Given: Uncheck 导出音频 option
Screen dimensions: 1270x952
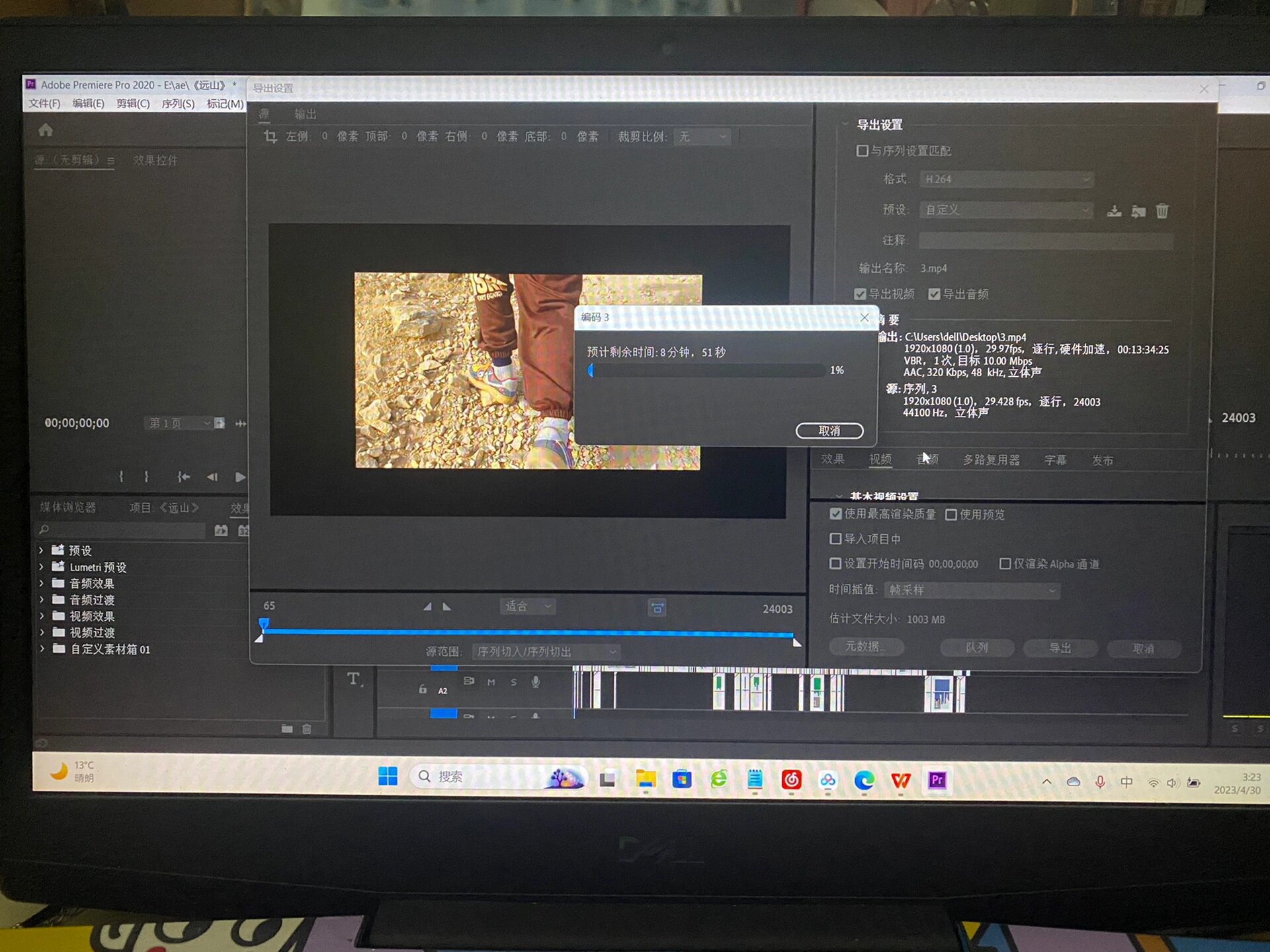Looking at the screenshot, I should [x=934, y=294].
